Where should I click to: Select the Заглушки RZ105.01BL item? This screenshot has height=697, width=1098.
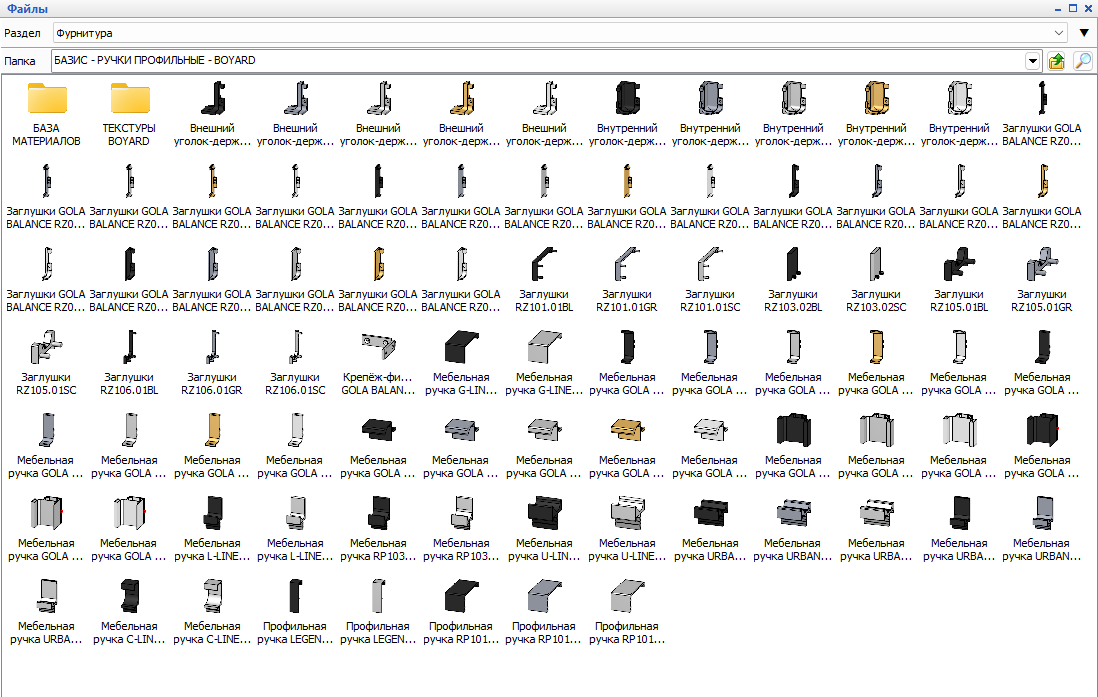point(959,280)
